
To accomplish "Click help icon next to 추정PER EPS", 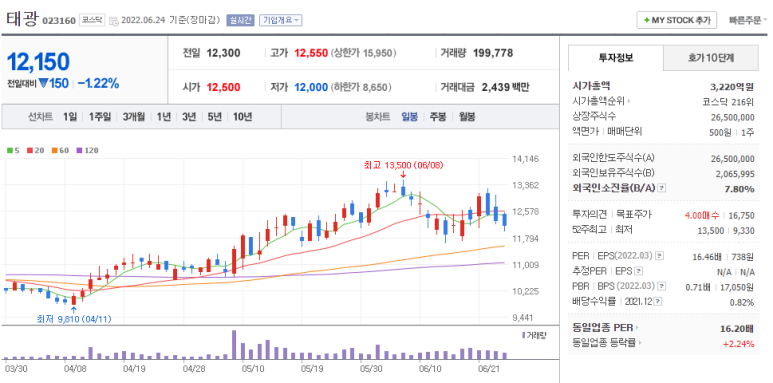I will [x=638, y=271].
